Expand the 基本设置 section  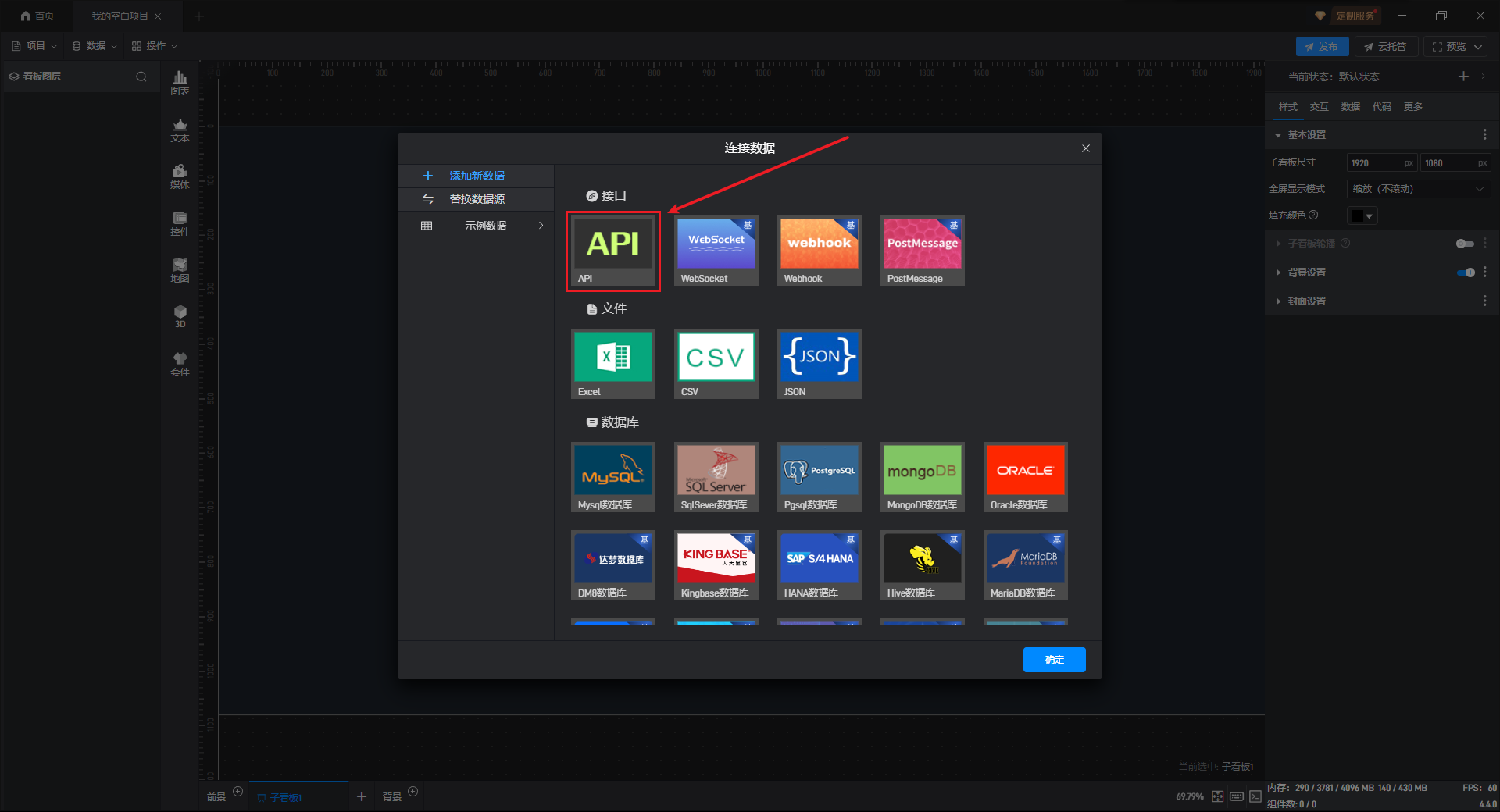1278,135
